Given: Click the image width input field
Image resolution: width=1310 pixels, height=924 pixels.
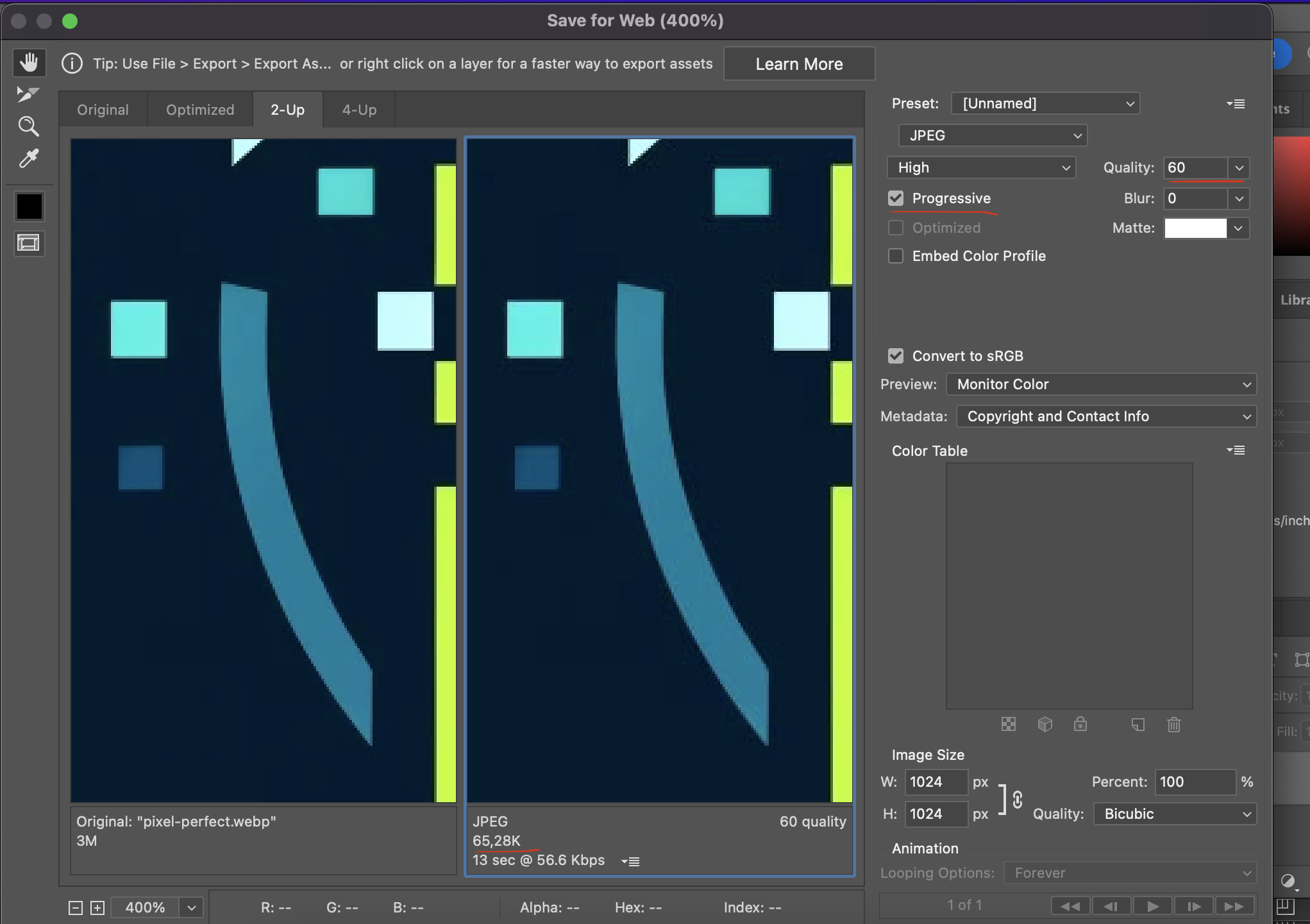Looking at the screenshot, I should pos(935,782).
